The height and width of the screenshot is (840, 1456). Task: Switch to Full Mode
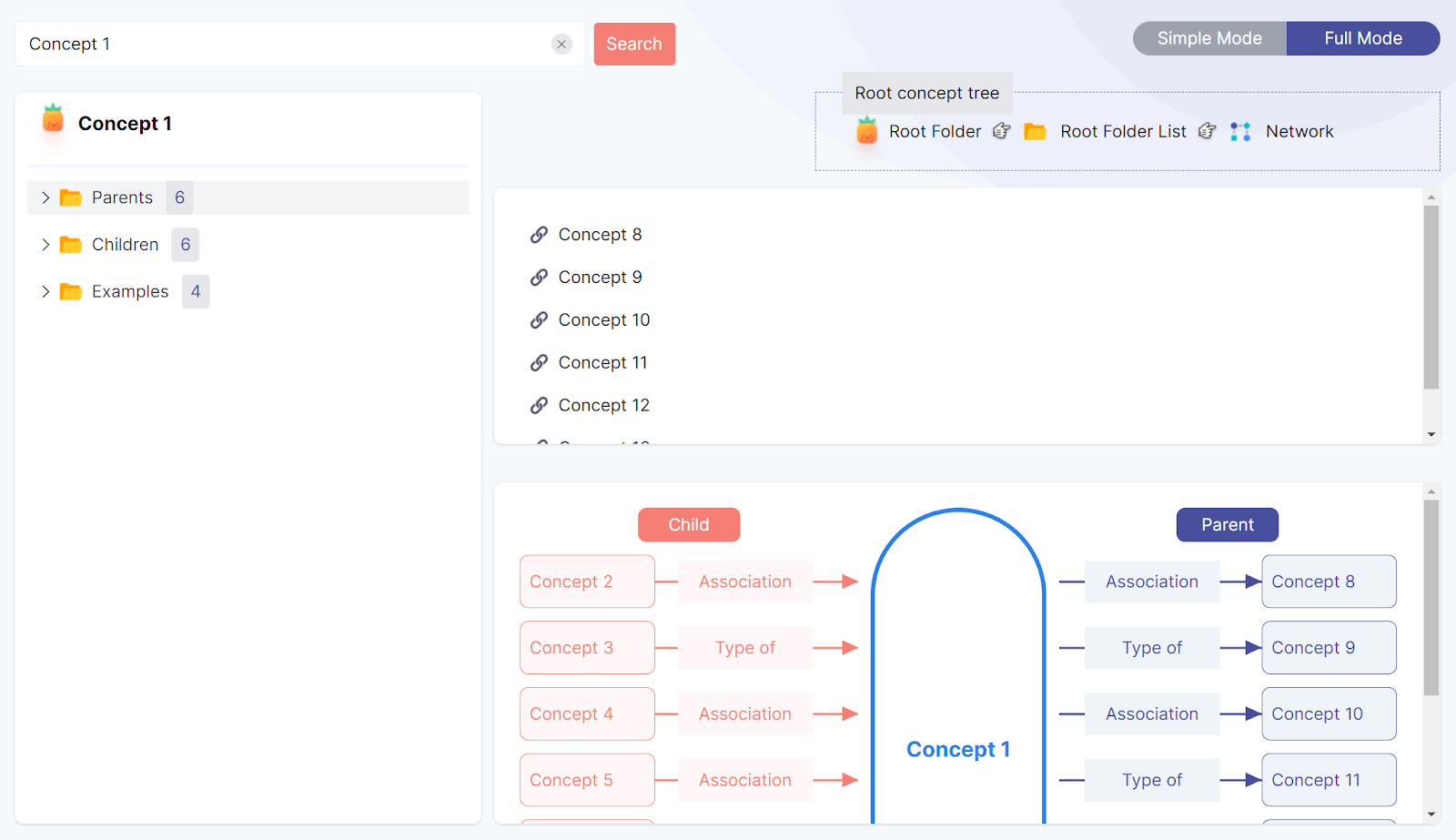point(1363,38)
